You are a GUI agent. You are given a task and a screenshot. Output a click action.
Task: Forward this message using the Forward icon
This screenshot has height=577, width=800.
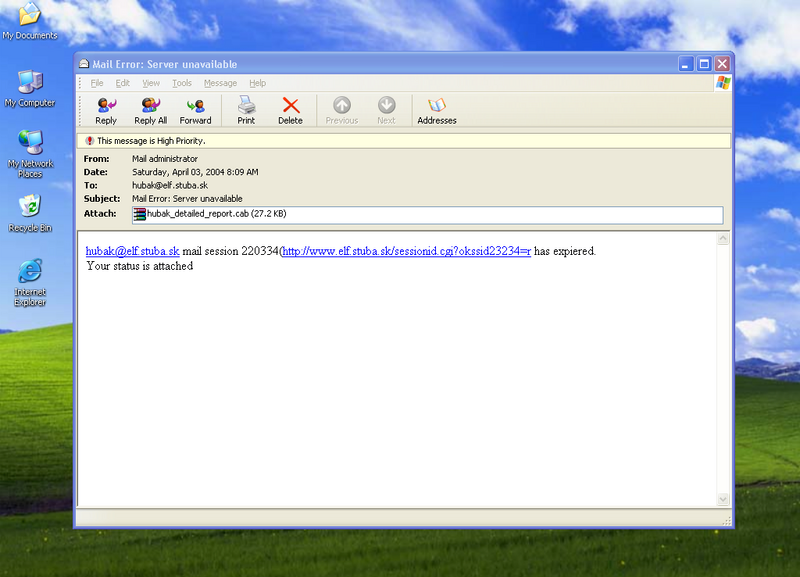point(195,105)
